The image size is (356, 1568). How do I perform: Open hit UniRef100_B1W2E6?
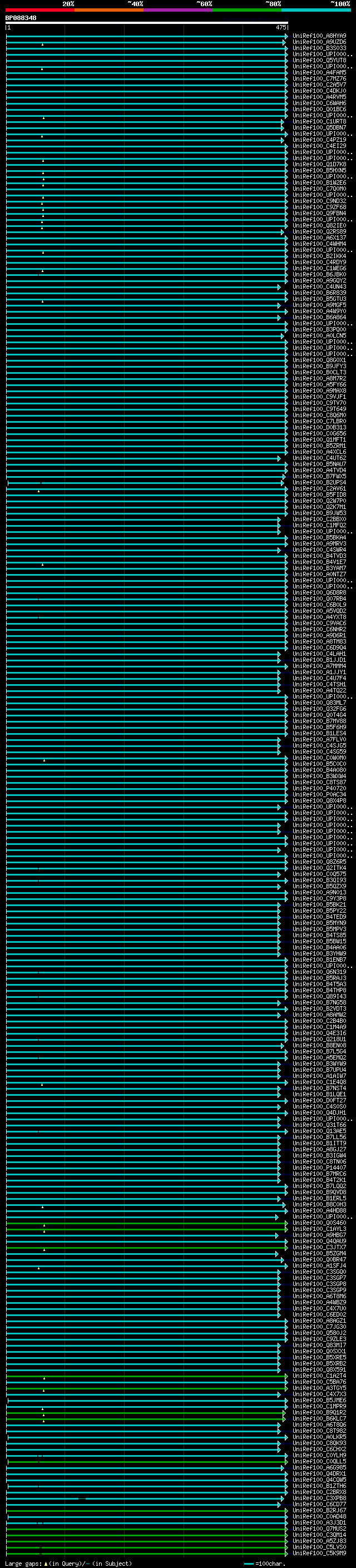[319, 182]
